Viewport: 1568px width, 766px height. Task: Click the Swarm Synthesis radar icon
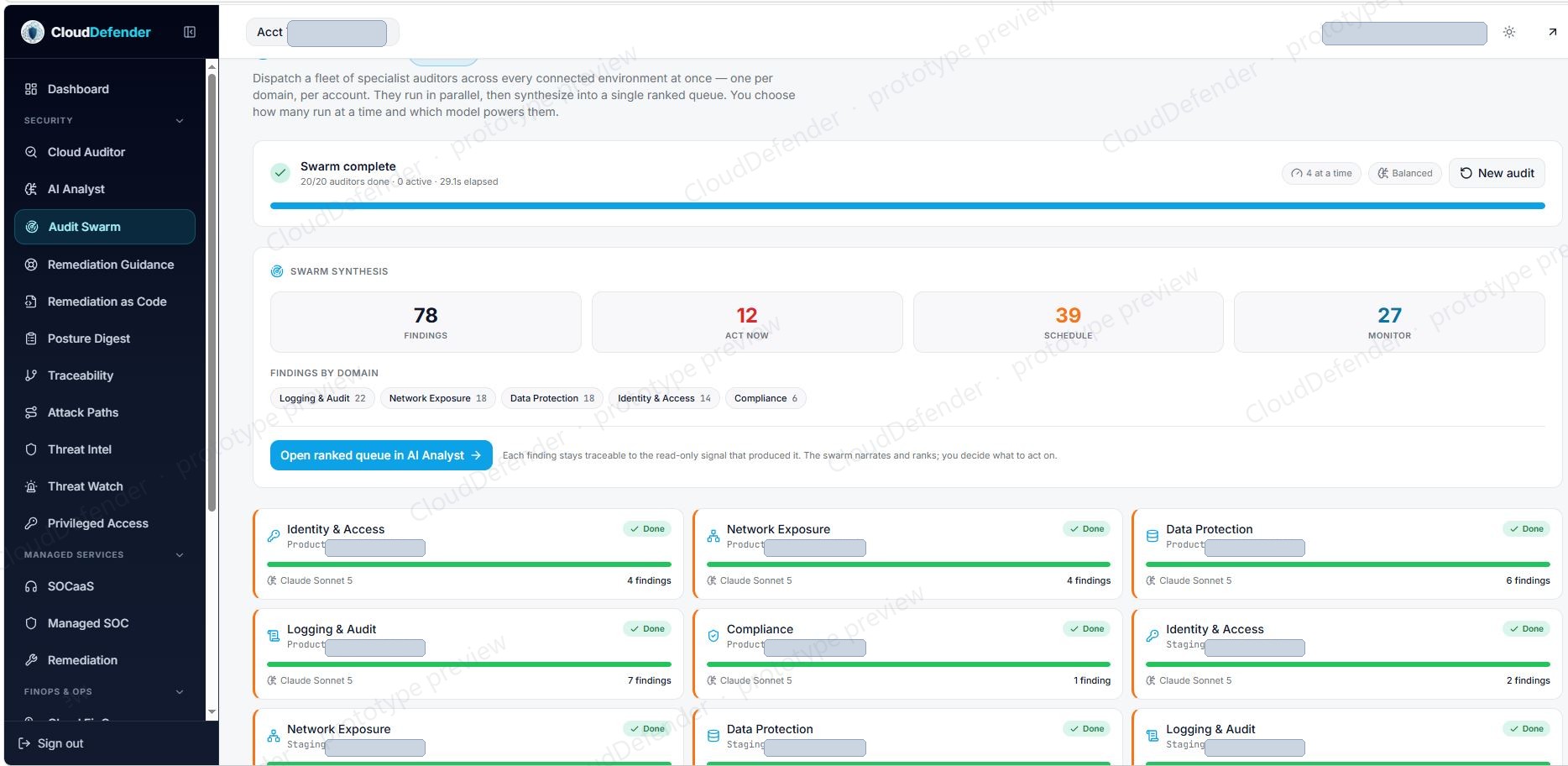click(x=277, y=271)
